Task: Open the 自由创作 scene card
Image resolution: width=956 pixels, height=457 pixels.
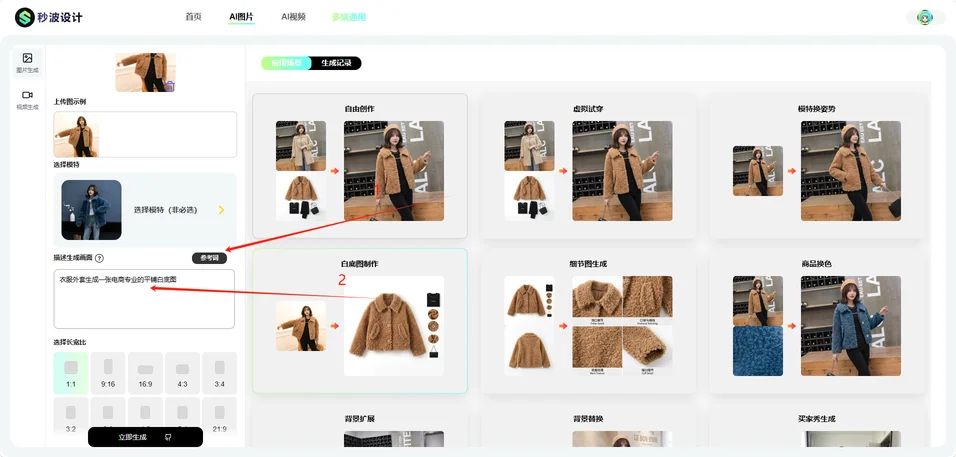Action: pos(360,166)
